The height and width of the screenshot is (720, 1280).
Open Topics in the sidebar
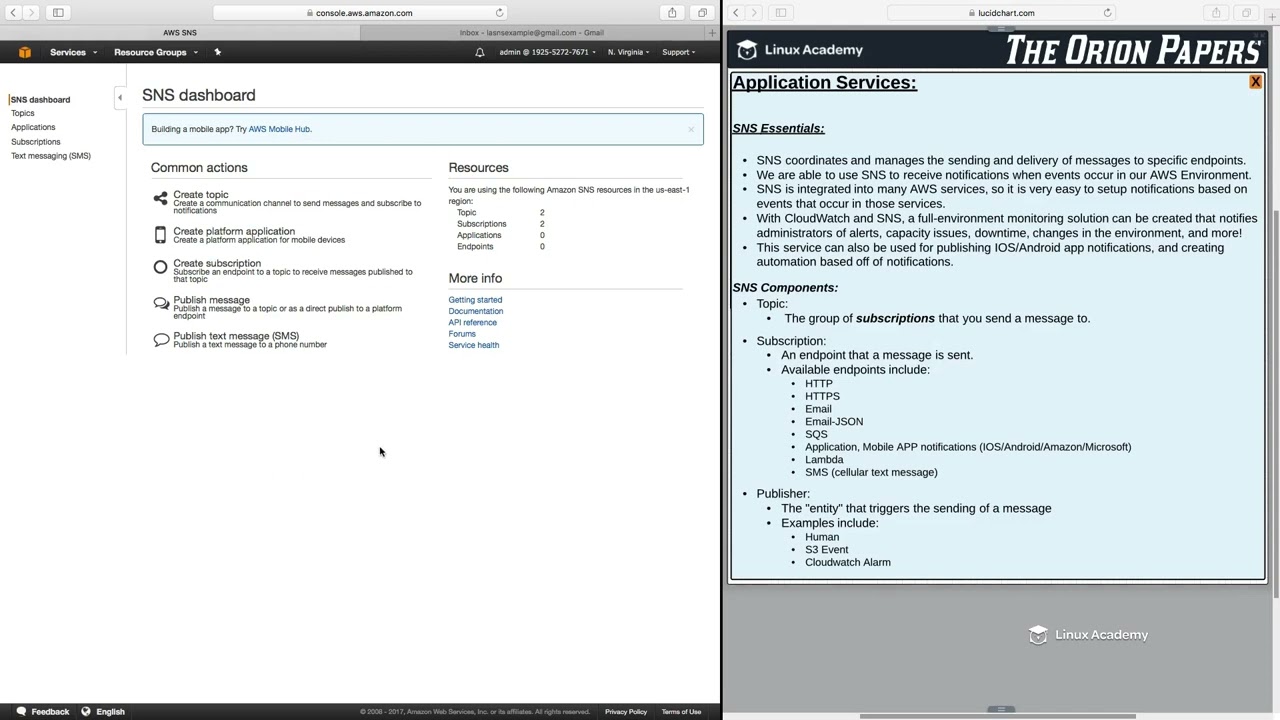pos(23,113)
